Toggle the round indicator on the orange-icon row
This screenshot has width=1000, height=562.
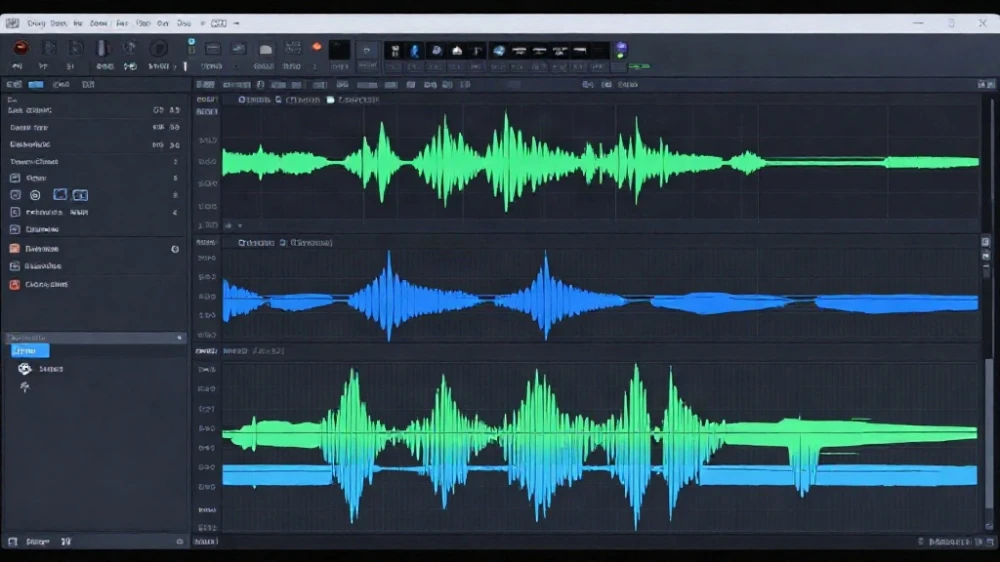pyautogui.click(x=175, y=249)
